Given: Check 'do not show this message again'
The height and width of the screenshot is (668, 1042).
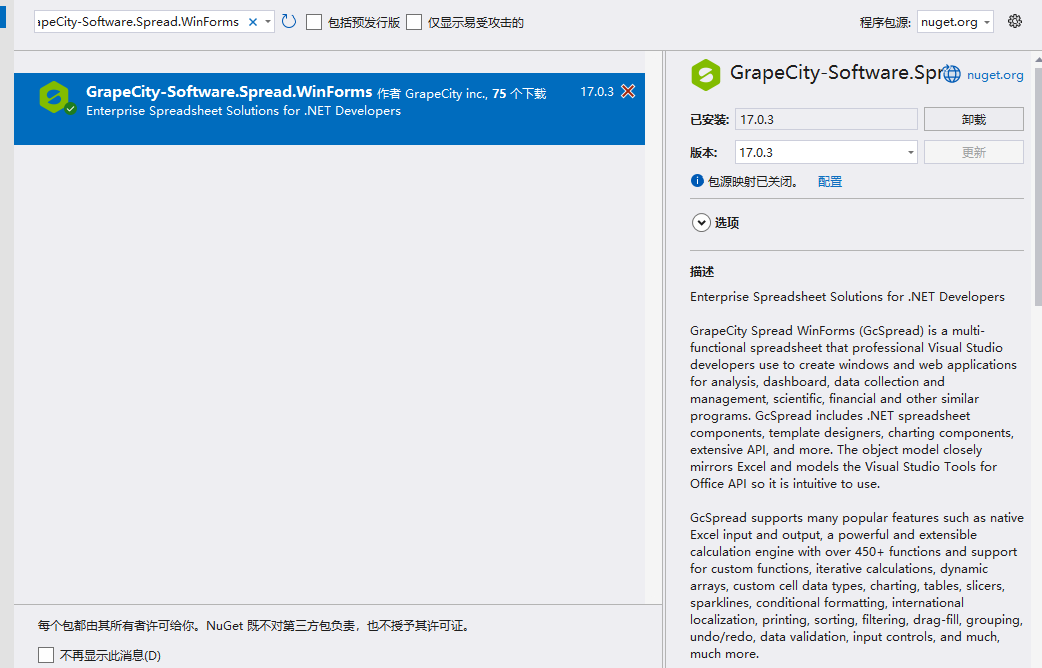Looking at the screenshot, I should point(46,655).
